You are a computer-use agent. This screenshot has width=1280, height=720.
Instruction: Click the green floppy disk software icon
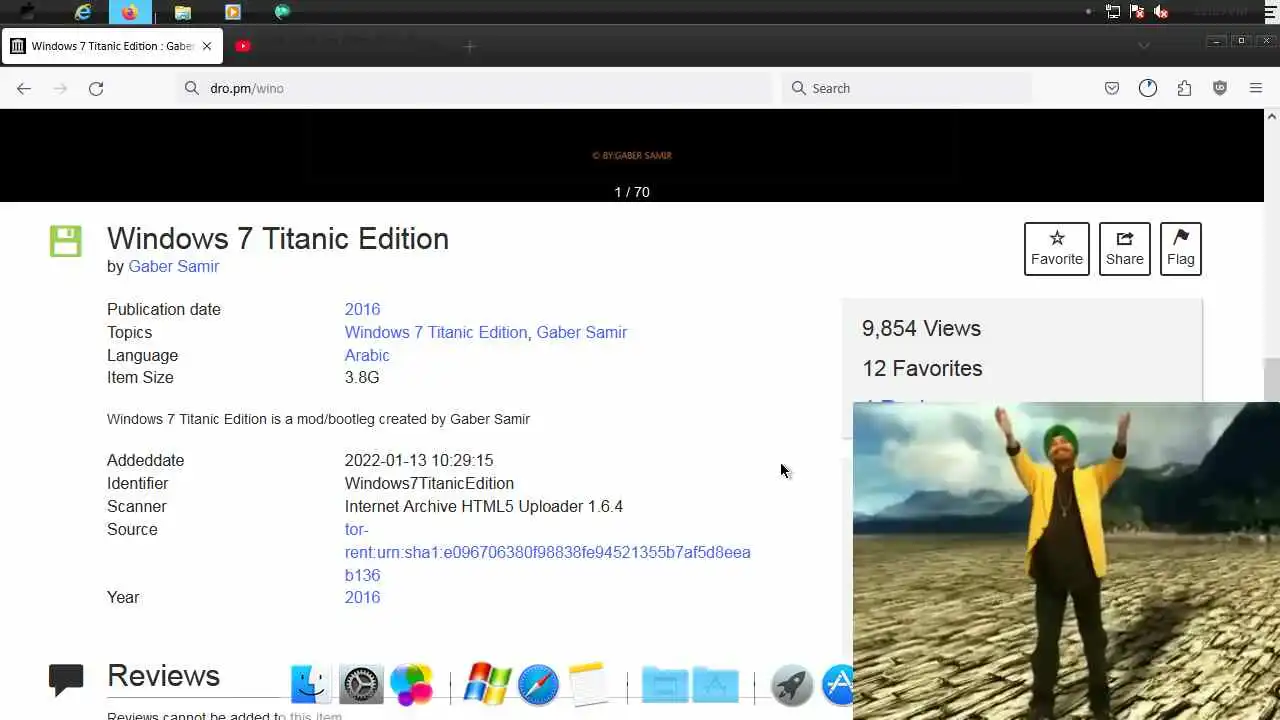click(x=66, y=241)
